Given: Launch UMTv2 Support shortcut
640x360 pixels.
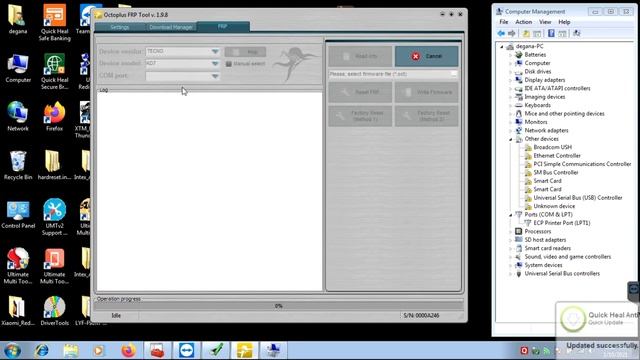Looking at the screenshot, I should tap(54, 217).
